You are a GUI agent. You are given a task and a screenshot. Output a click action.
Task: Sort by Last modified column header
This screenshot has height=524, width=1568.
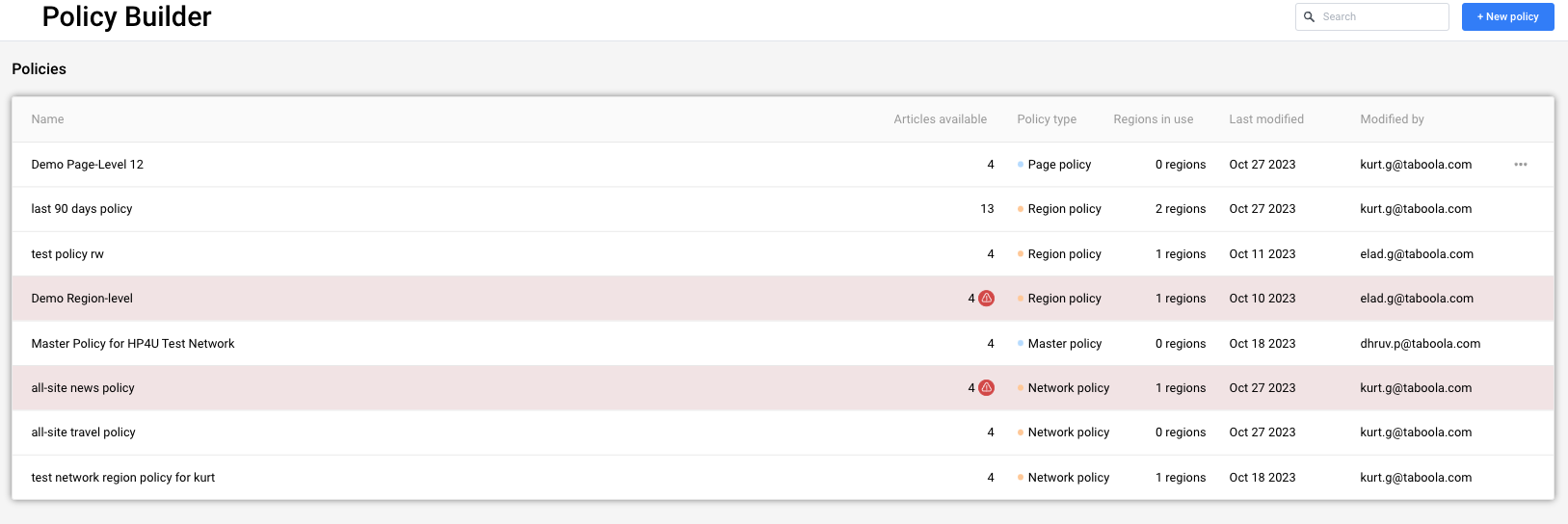tap(1265, 119)
